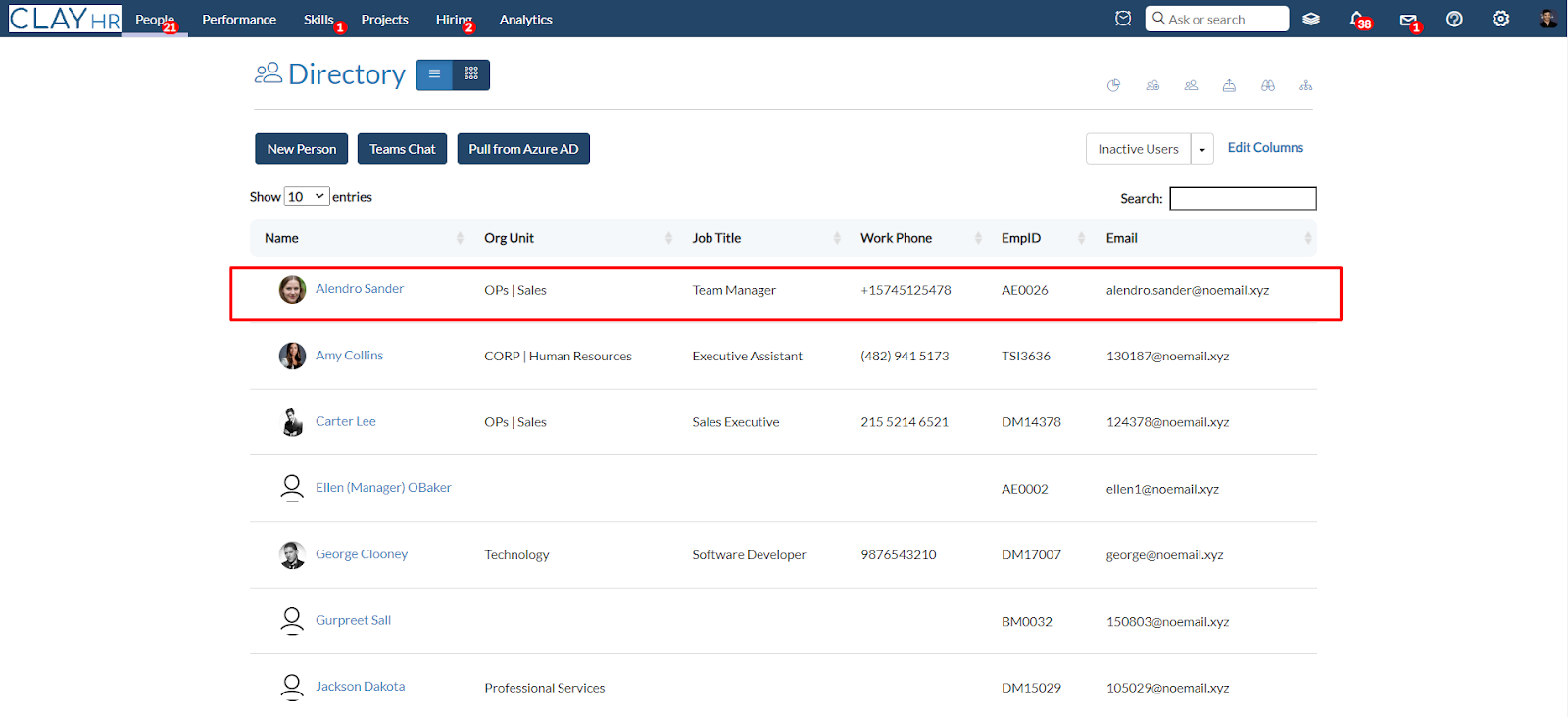
Task: Open the alarm clock reminders icon
Action: [x=1123, y=19]
